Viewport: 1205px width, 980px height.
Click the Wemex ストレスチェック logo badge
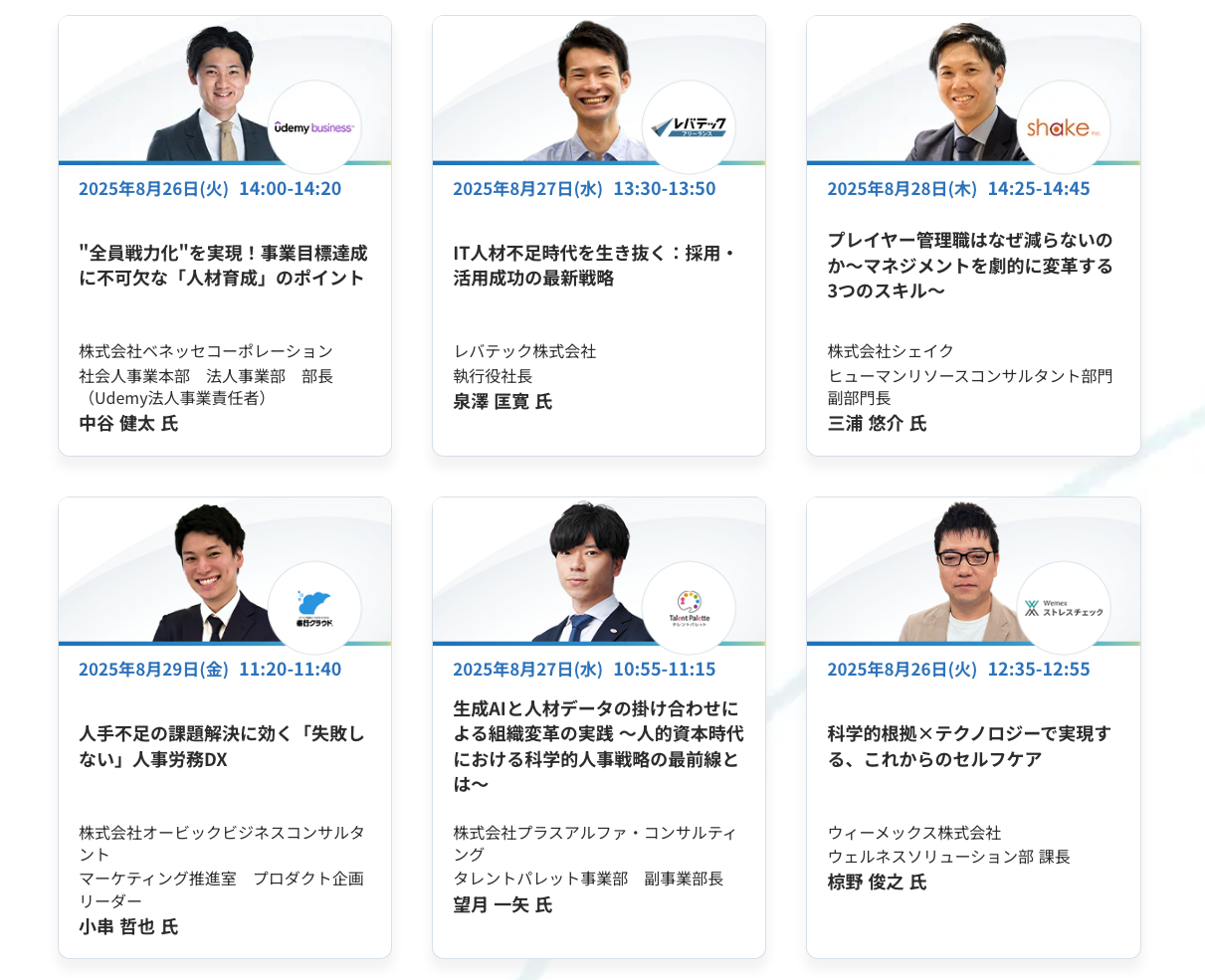click(x=1064, y=609)
